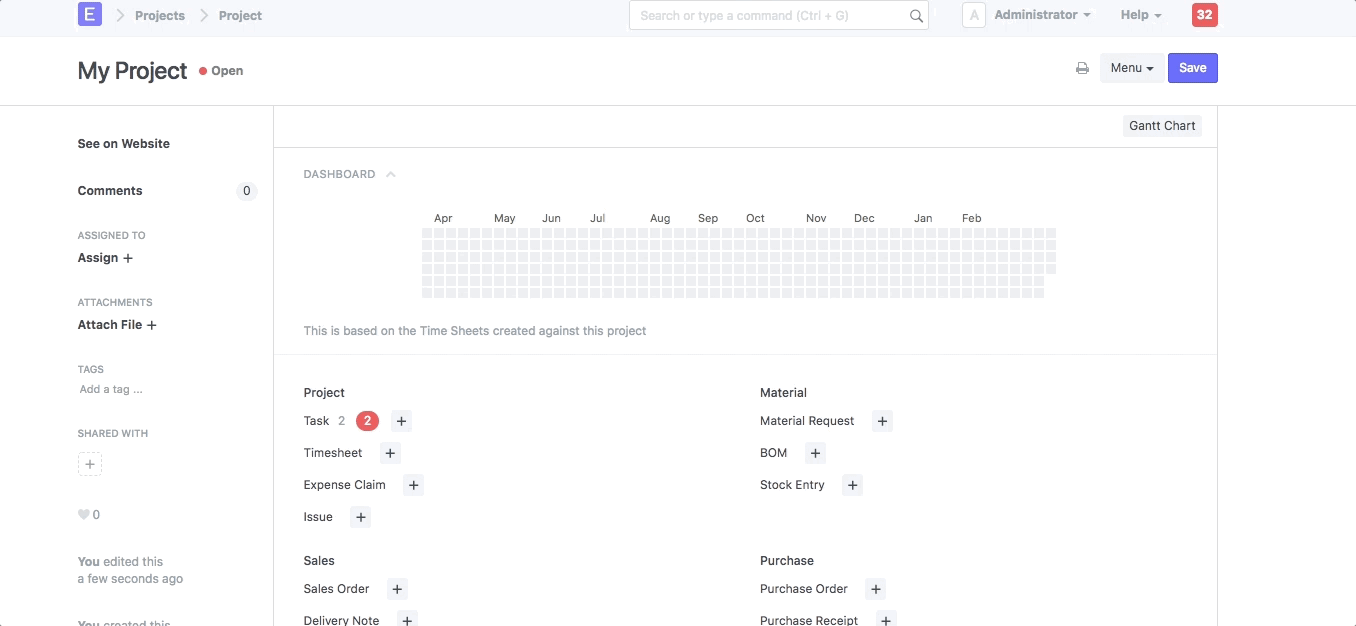The width and height of the screenshot is (1356, 626).
Task: Open the Sales Order list link
Action: coord(336,589)
